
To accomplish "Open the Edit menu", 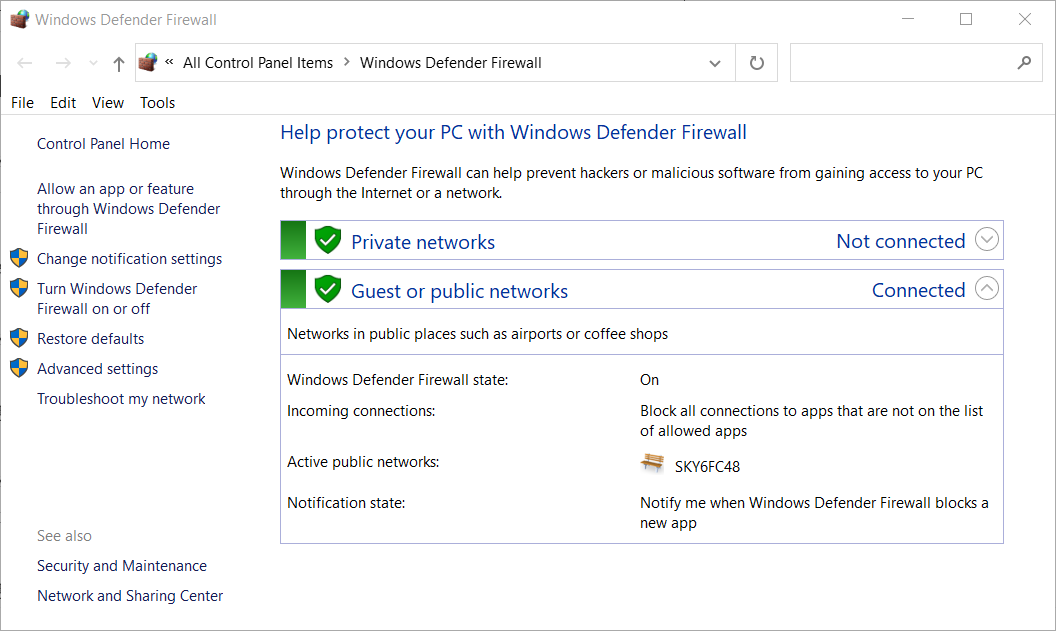I will click(63, 102).
